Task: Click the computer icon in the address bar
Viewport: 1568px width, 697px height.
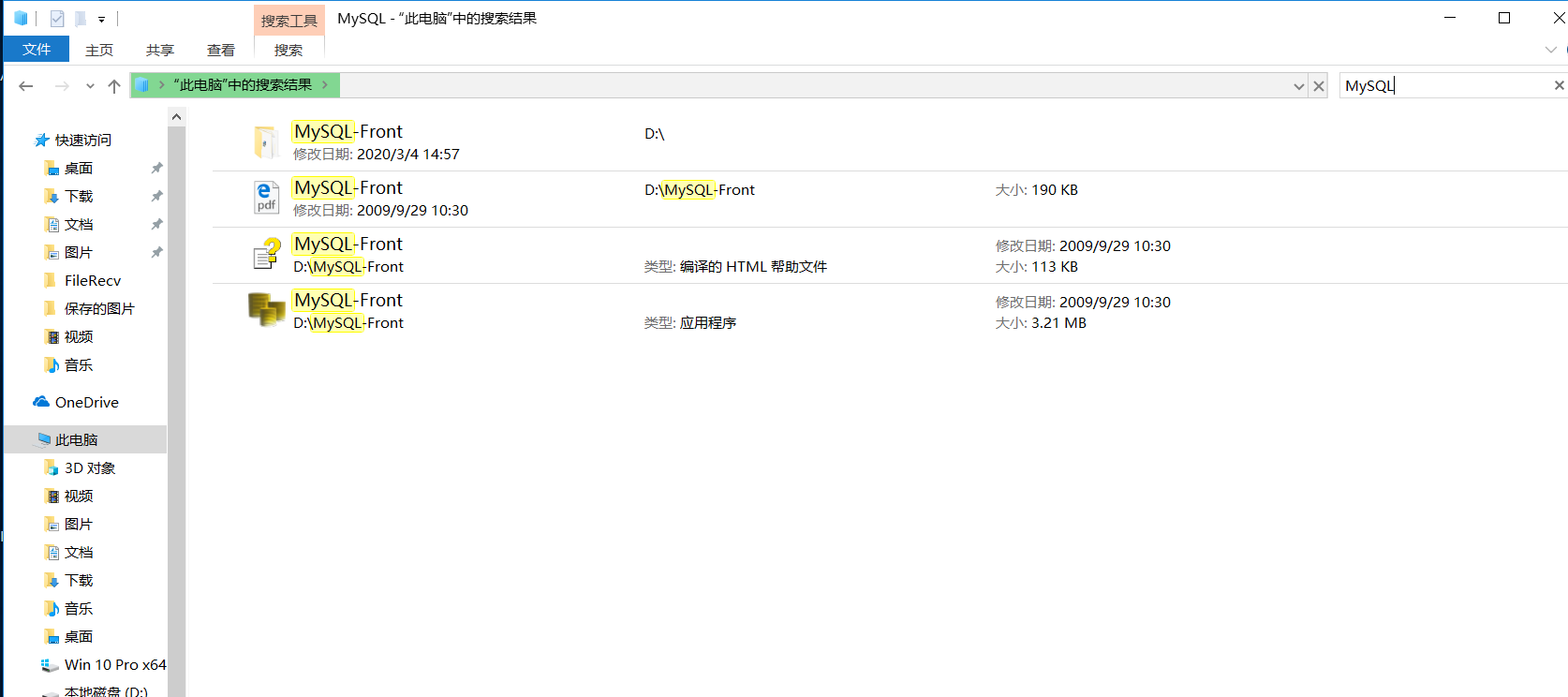Action: pyautogui.click(x=142, y=85)
